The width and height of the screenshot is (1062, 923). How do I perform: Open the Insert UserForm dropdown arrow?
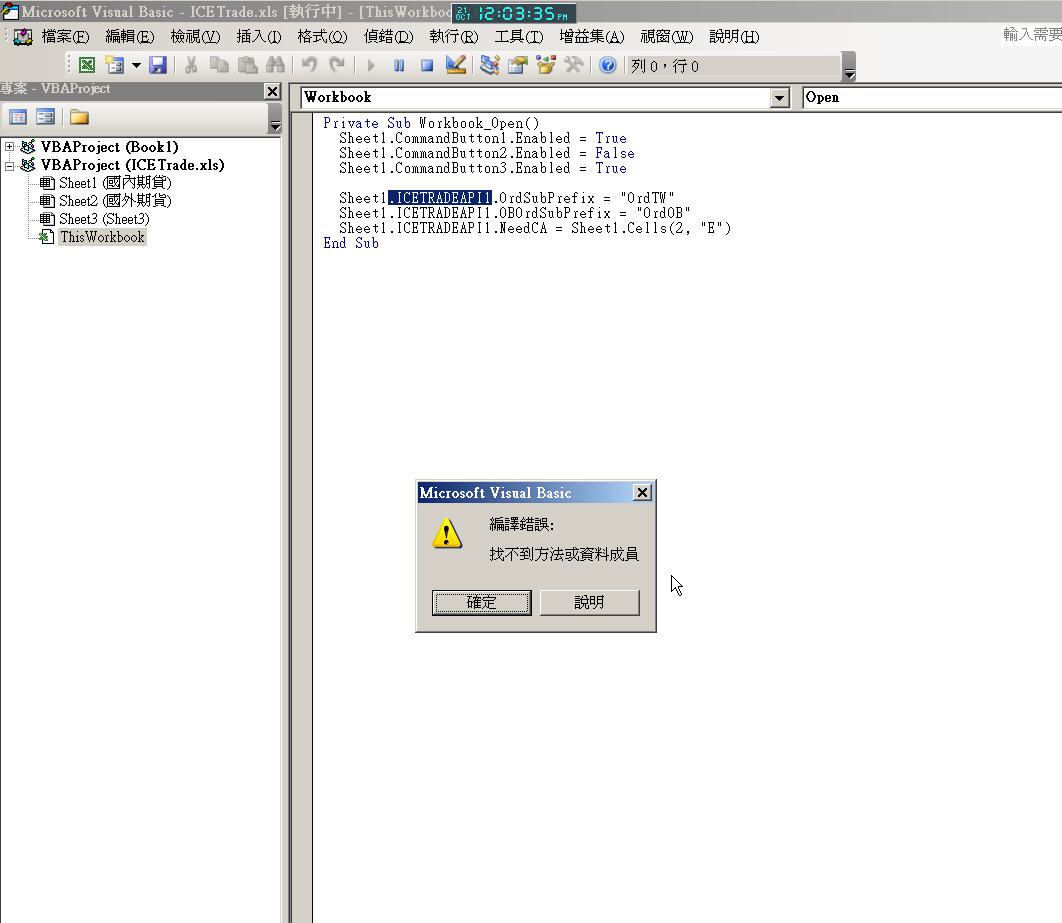[x=136, y=66]
